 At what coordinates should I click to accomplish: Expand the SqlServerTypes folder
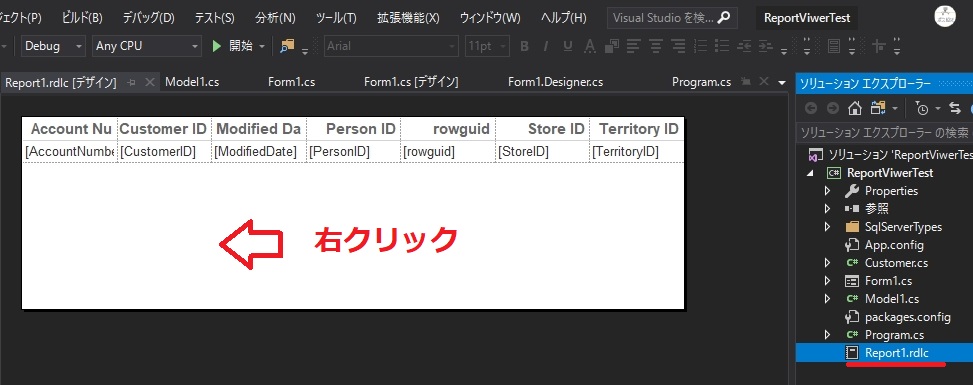pyautogui.click(x=827, y=227)
